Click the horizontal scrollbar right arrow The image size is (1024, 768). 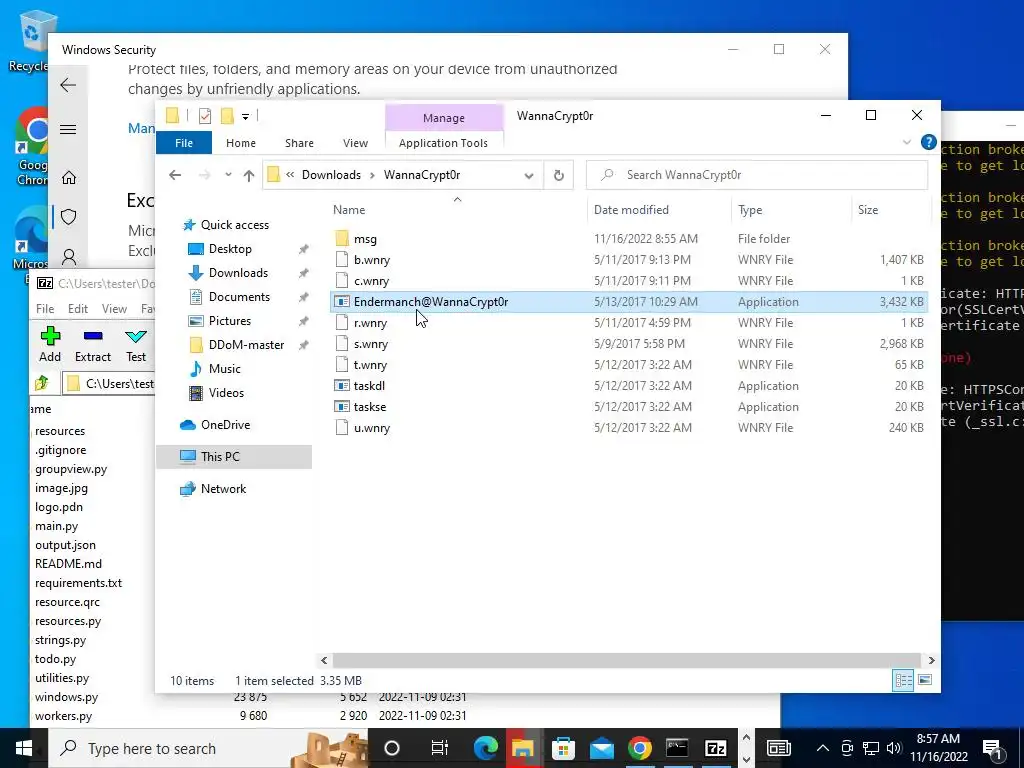[x=931, y=660]
